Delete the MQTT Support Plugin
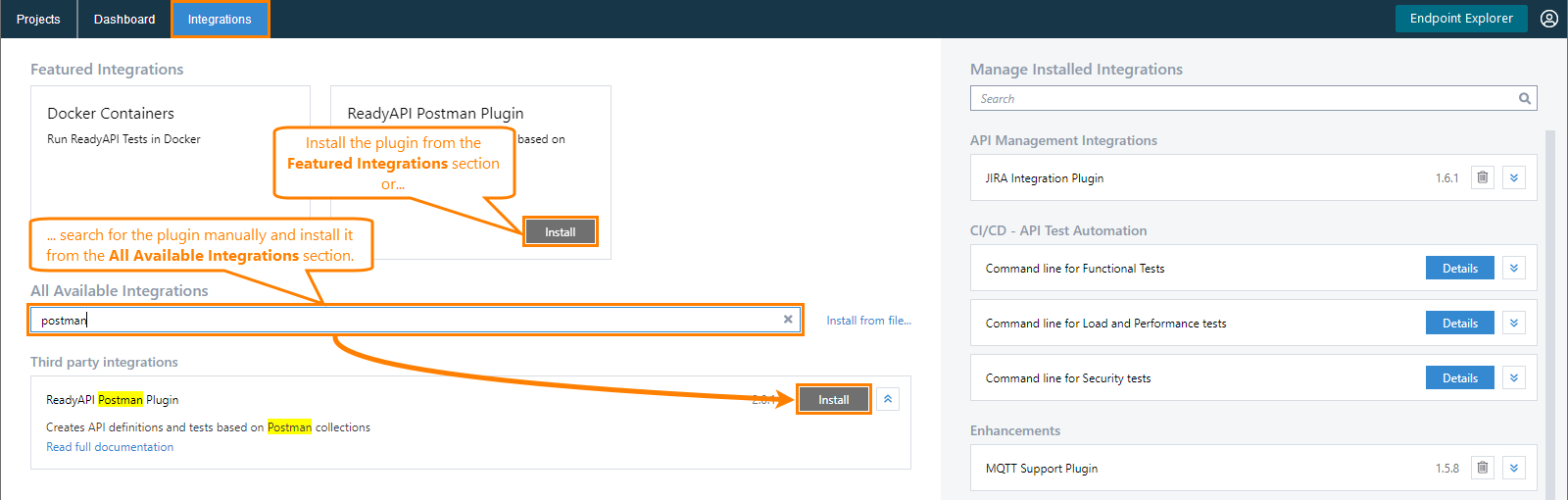 pyautogui.click(x=1483, y=468)
